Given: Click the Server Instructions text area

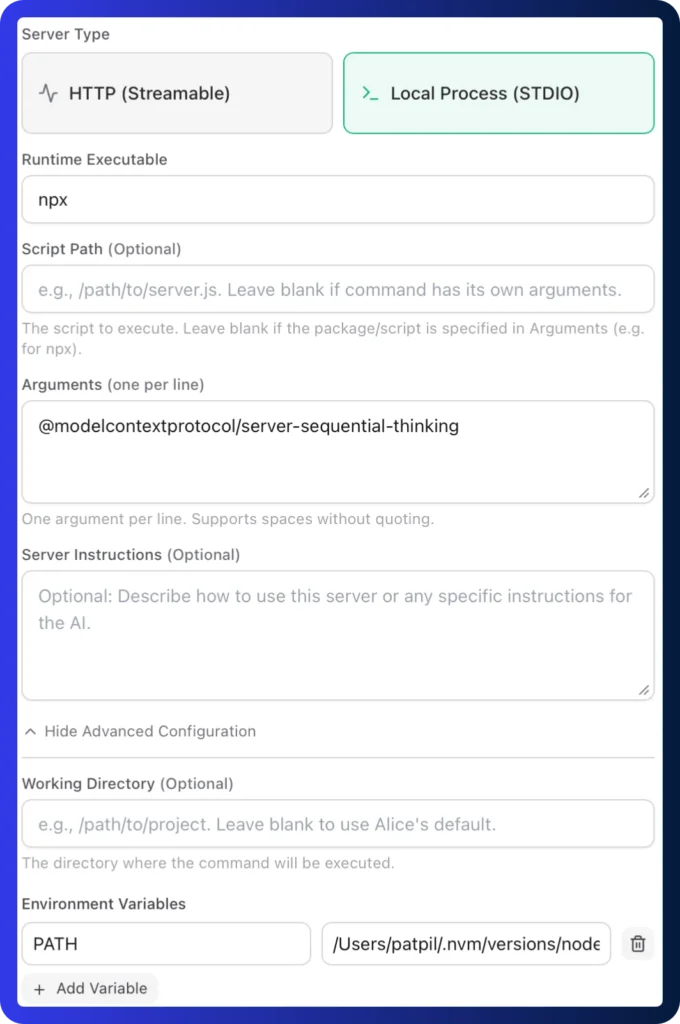Looking at the screenshot, I should [338, 636].
